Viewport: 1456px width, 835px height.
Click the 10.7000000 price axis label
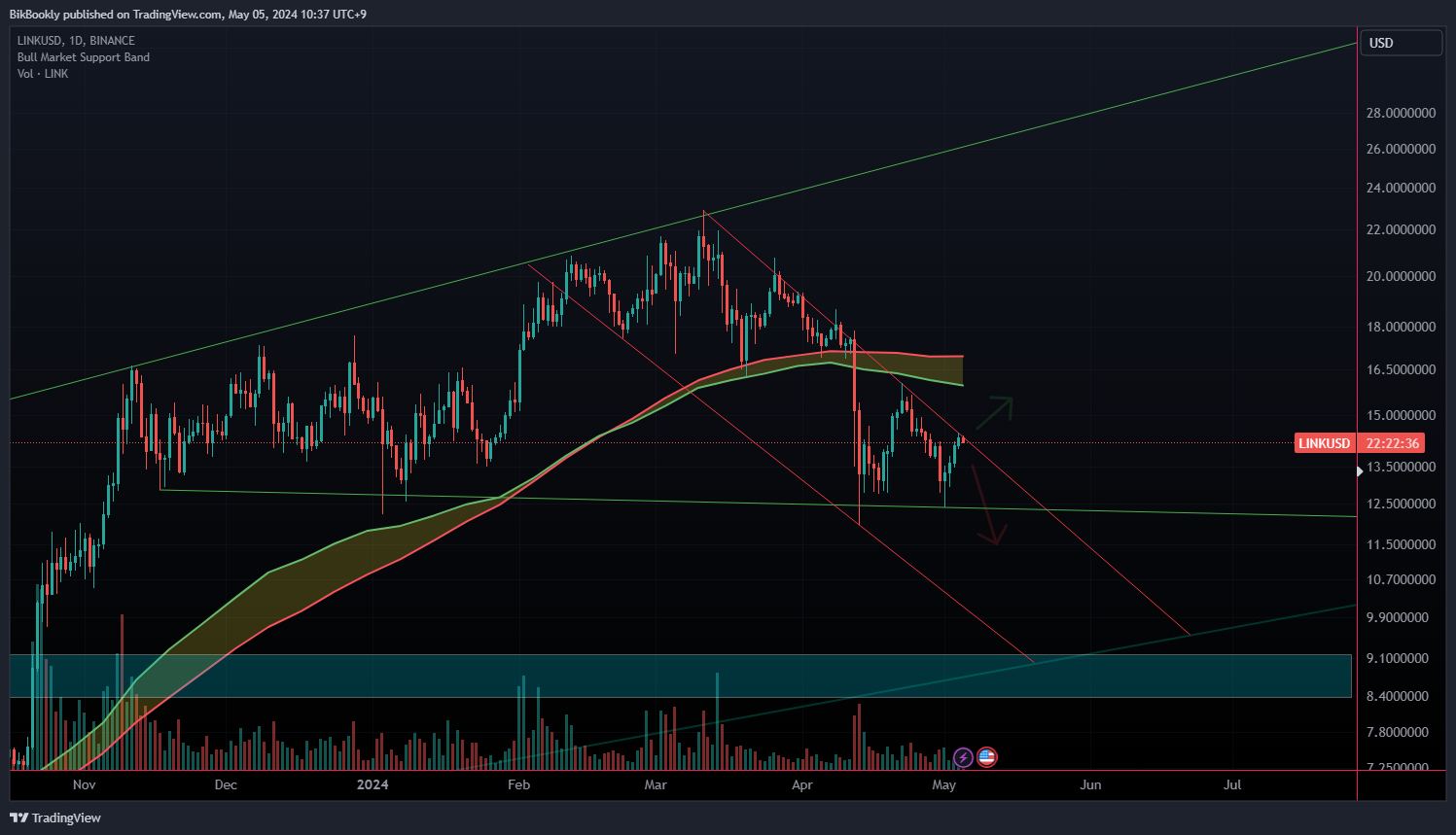click(1401, 579)
